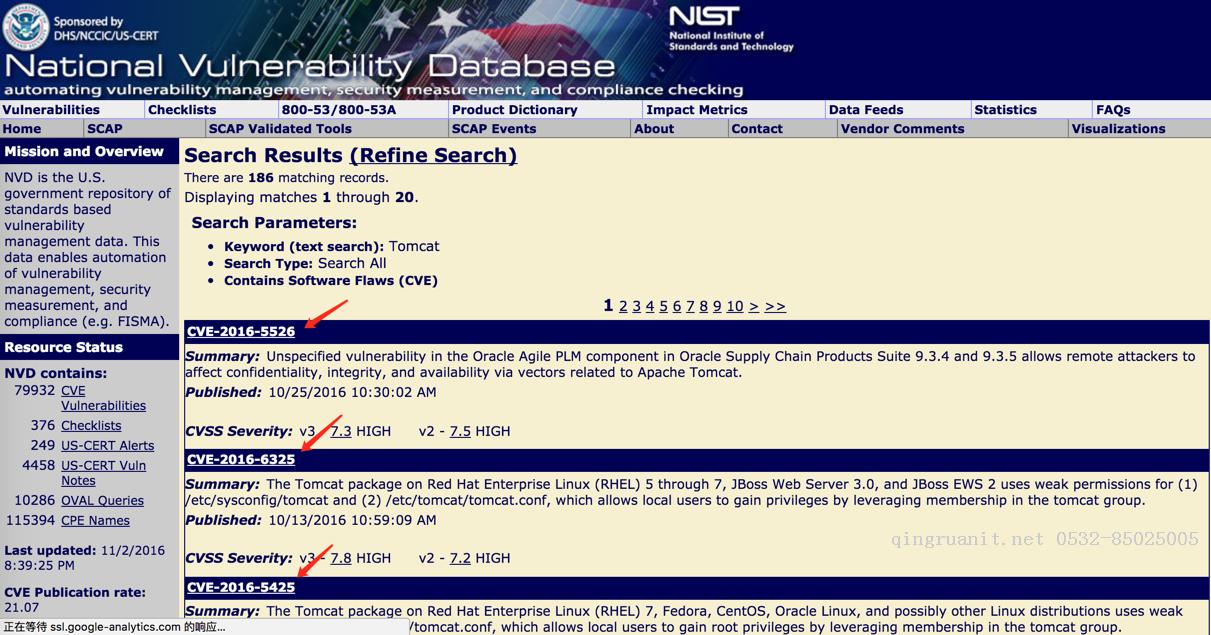Click the last page >> arrow
Image resolution: width=1211 pixels, height=635 pixels.
coord(775,307)
